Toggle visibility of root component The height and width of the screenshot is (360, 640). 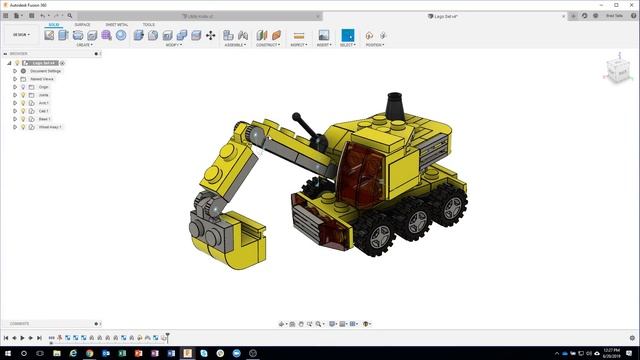click(x=17, y=63)
